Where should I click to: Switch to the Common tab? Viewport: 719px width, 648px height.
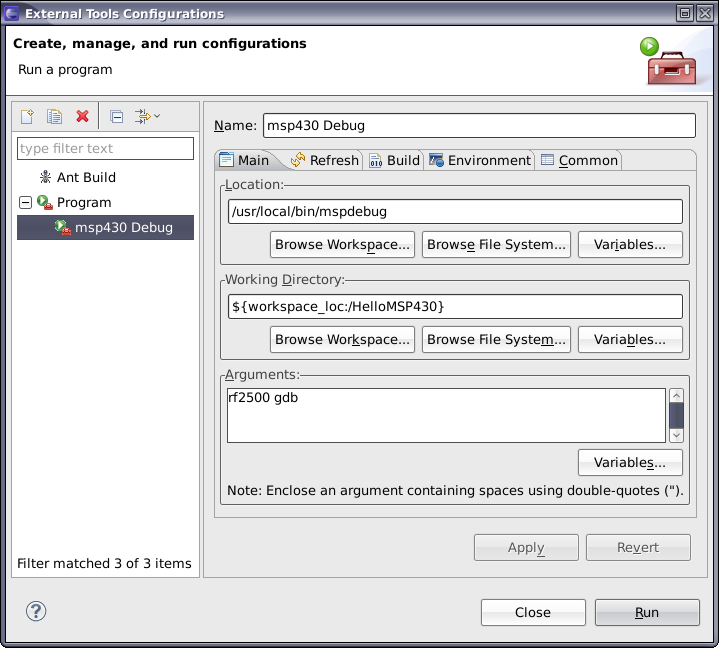[x=579, y=161]
